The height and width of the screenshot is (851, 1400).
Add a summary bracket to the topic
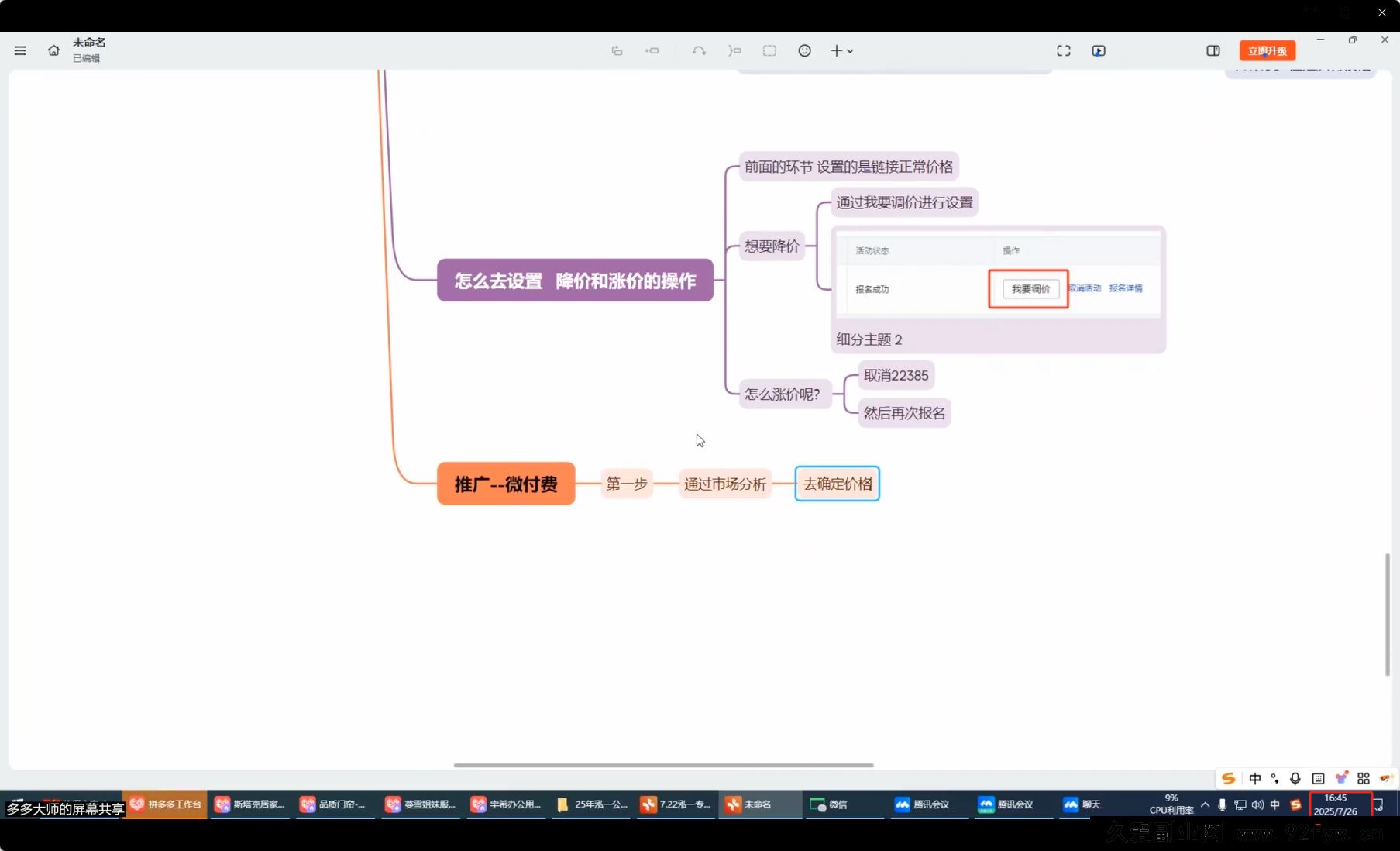coord(734,50)
